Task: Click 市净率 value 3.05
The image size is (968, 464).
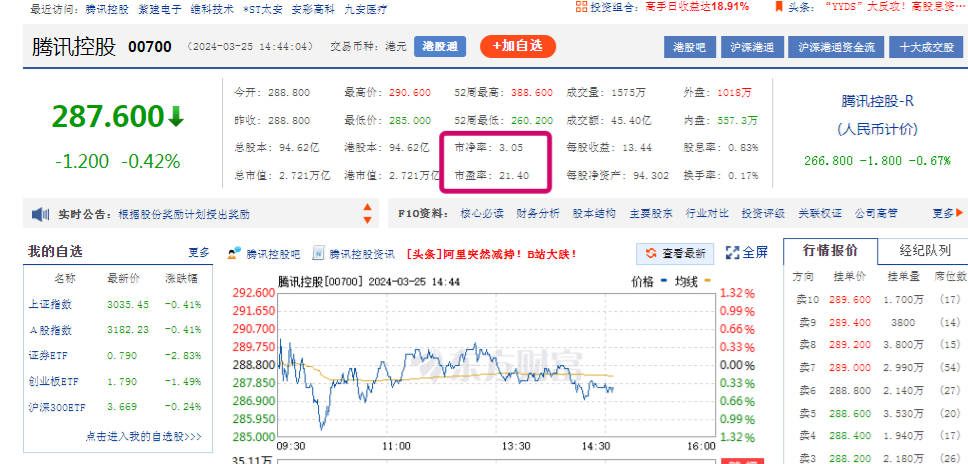Action: (510, 148)
